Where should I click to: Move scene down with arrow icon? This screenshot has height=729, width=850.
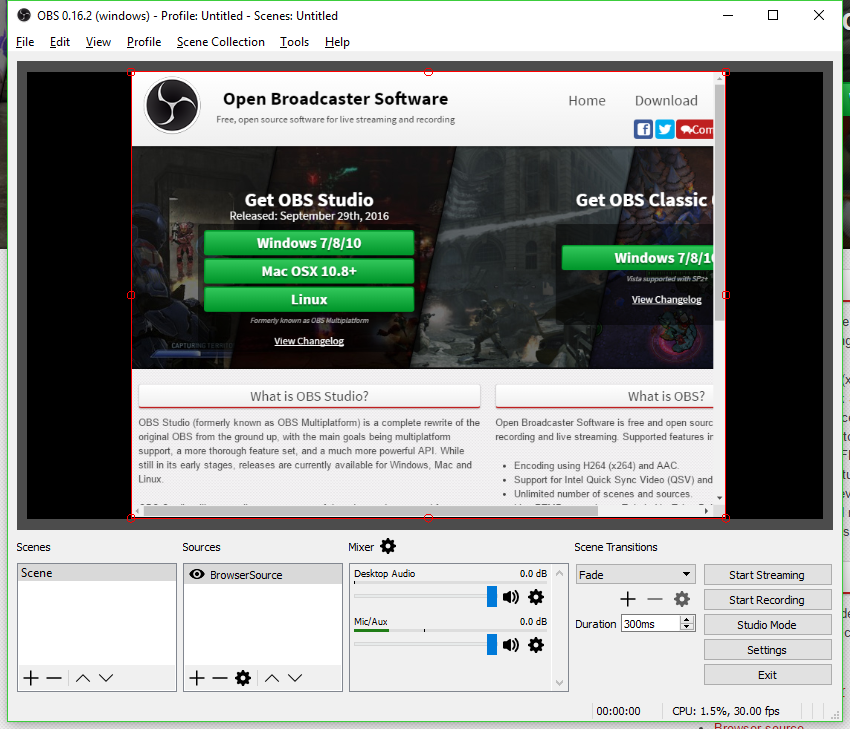[106, 678]
